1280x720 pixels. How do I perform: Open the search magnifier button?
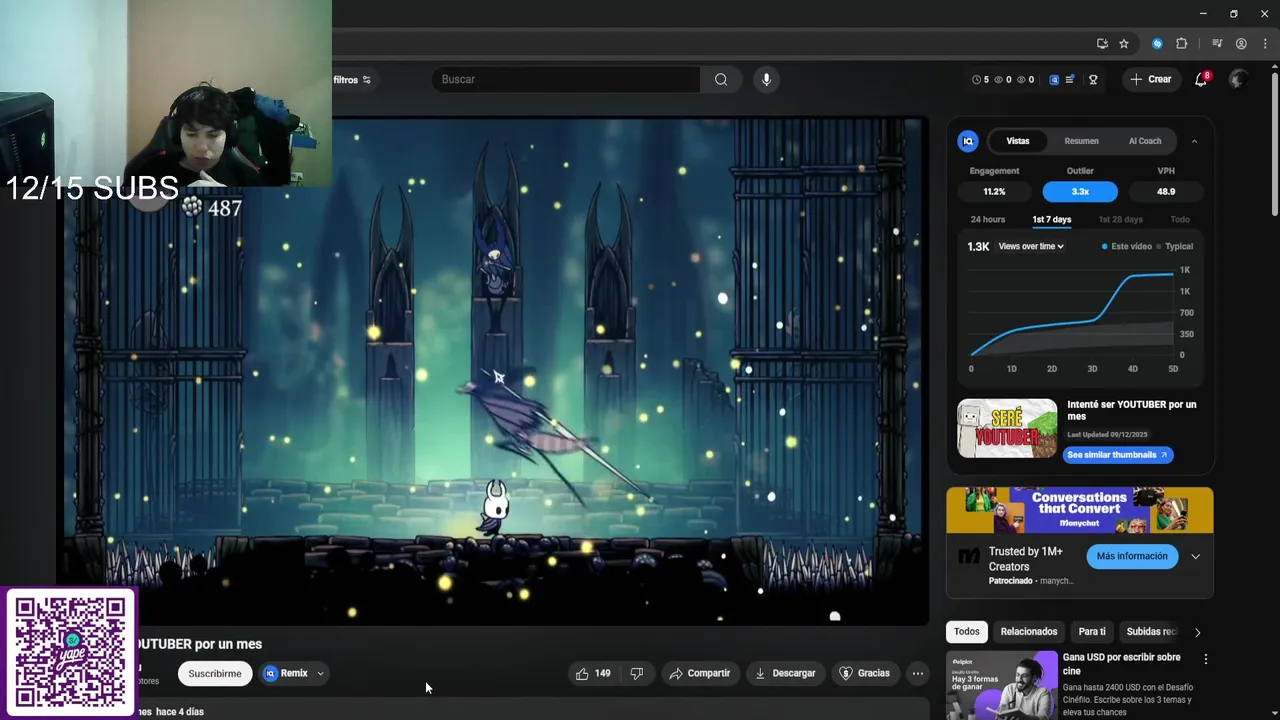721,79
